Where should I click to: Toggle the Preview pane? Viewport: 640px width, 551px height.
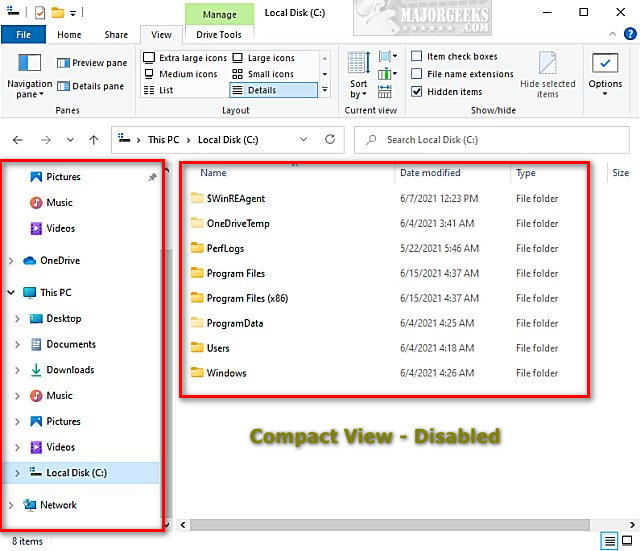point(92,63)
